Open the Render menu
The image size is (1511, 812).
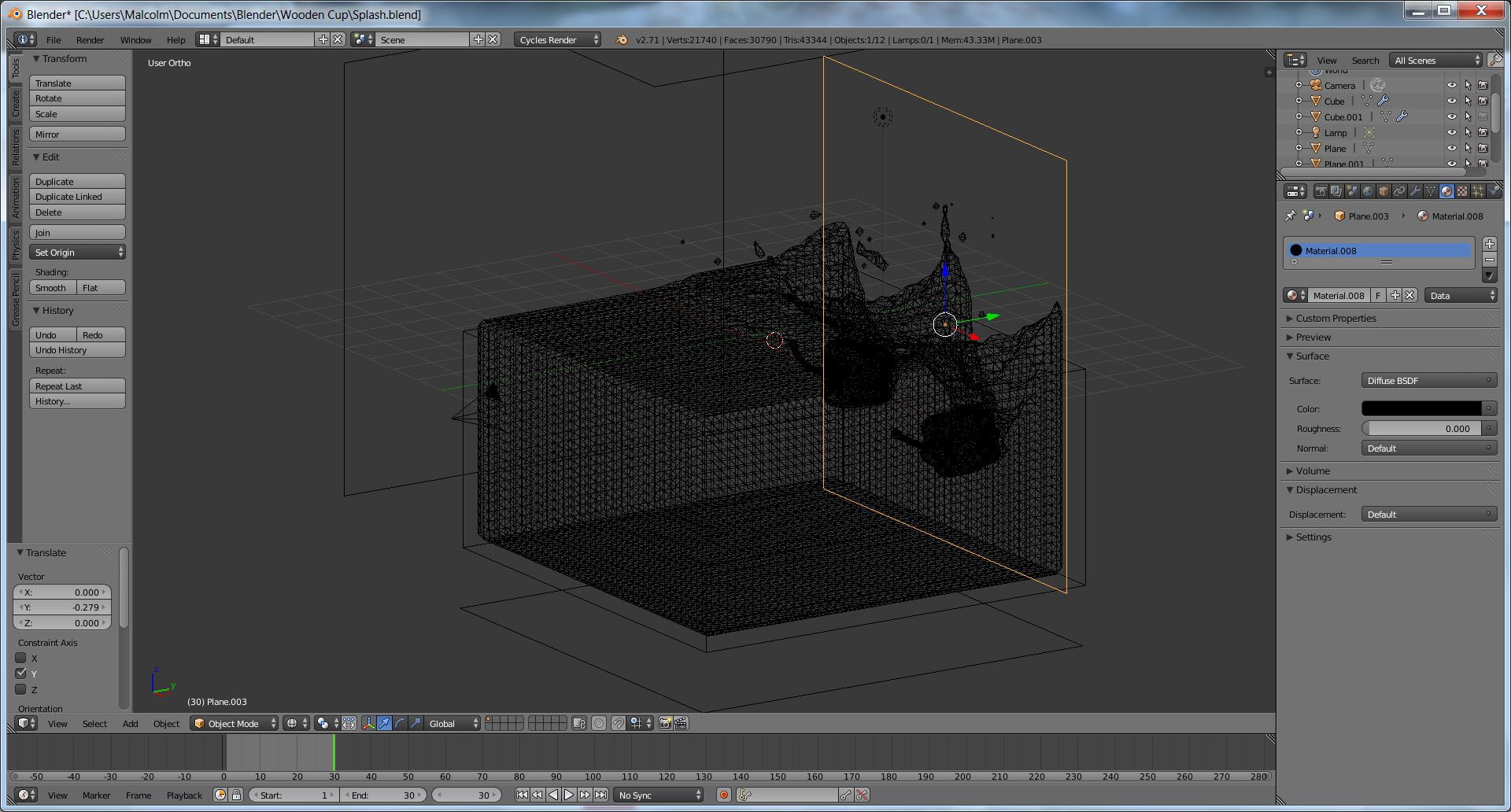[x=90, y=39]
